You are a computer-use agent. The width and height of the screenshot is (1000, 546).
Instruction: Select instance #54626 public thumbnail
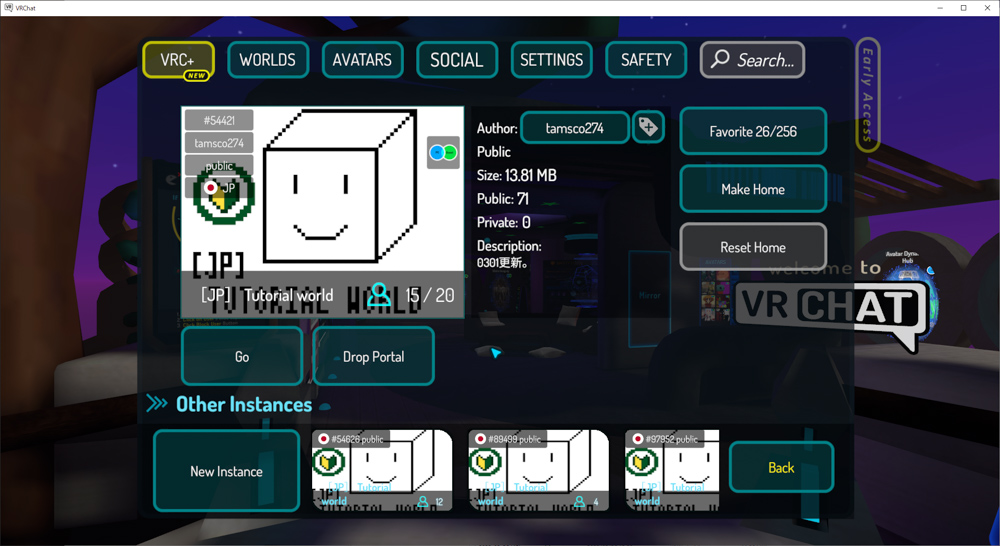pos(382,470)
